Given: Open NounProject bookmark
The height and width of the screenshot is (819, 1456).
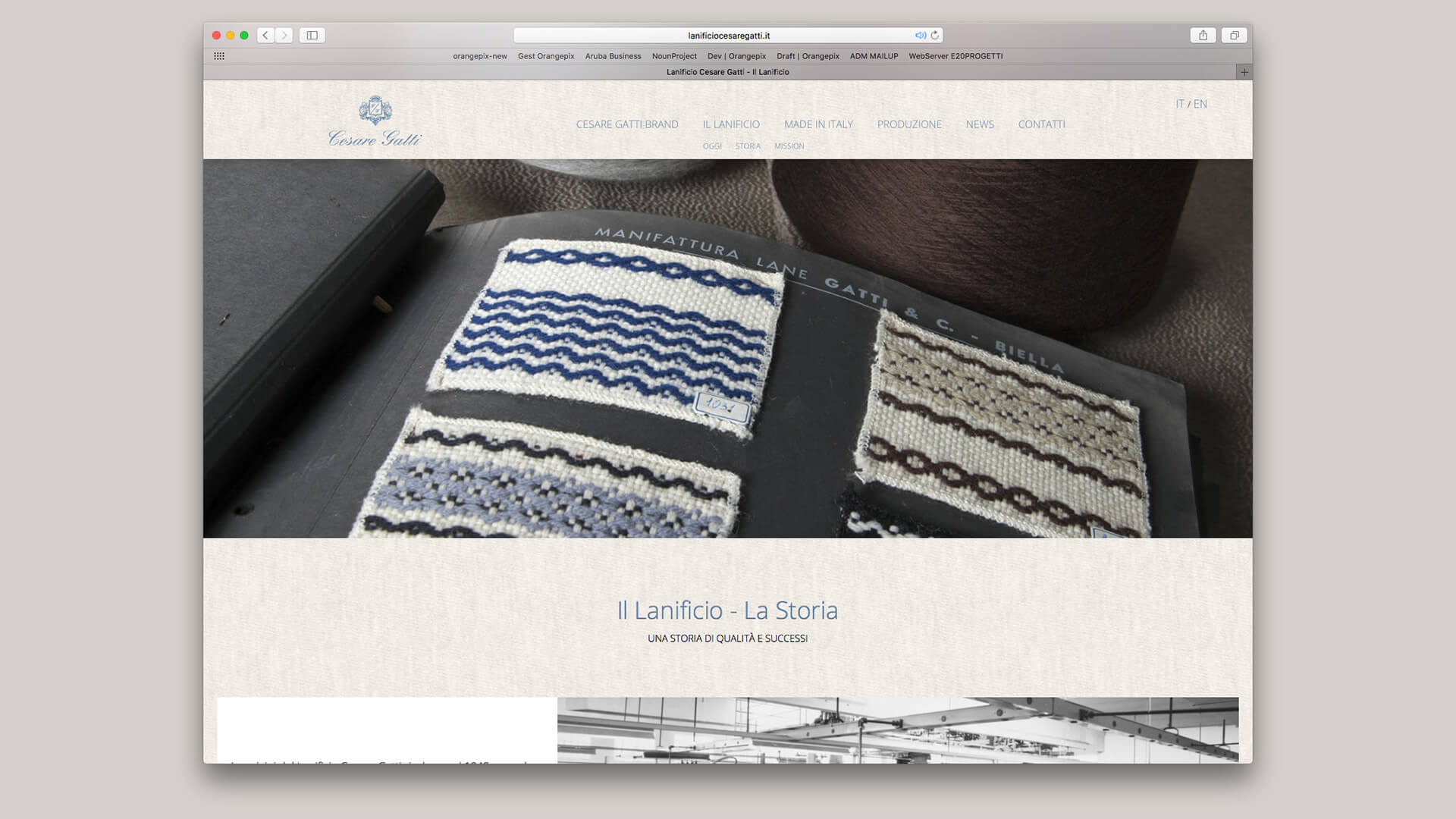Looking at the screenshot, I should tap(674, 56).
